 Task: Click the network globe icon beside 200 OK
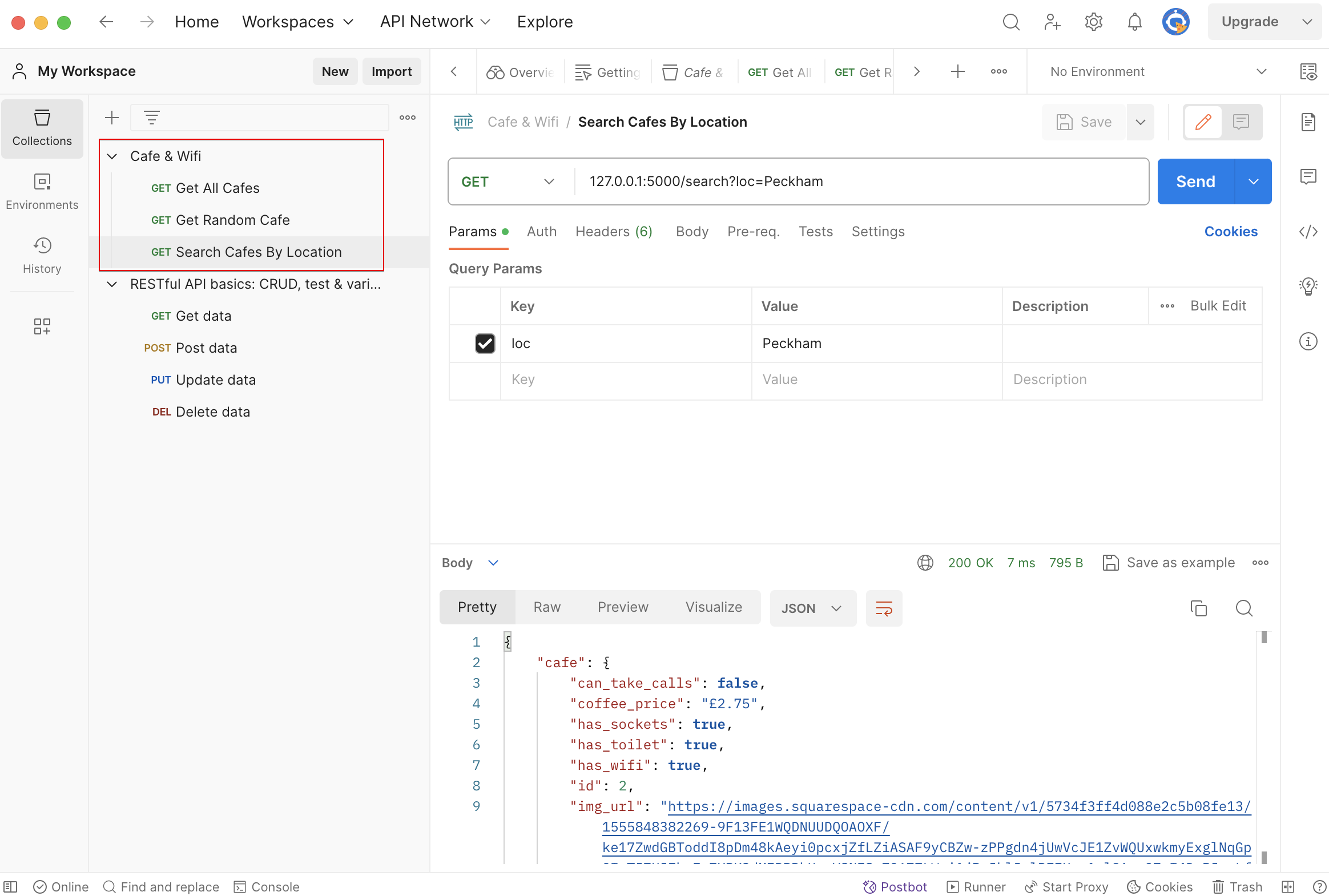[x=925, y=563]
